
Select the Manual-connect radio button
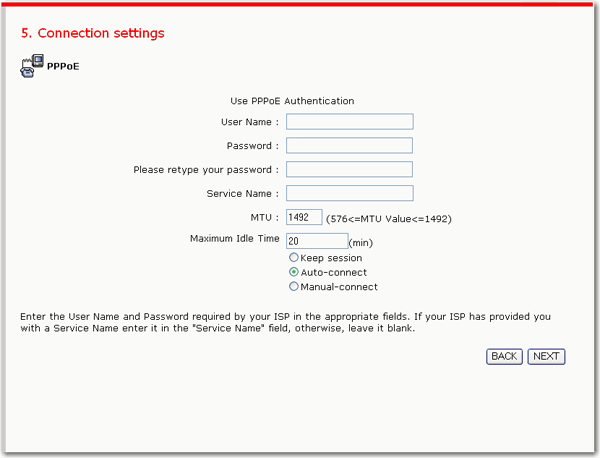pos(293,286)
